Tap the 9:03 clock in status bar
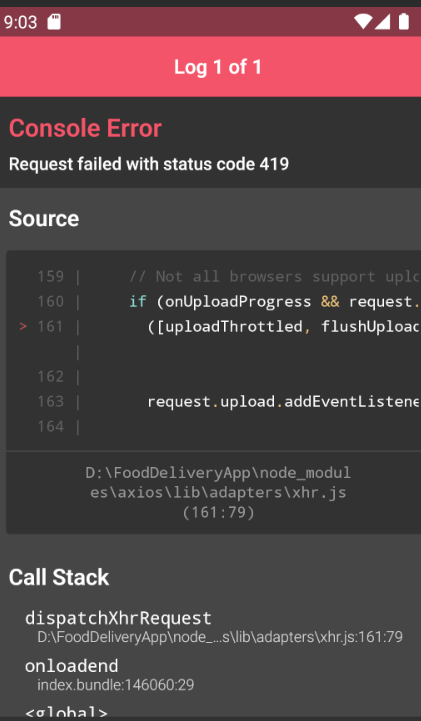The width and height of the screenshot is (421, 721). pos(20,22)
